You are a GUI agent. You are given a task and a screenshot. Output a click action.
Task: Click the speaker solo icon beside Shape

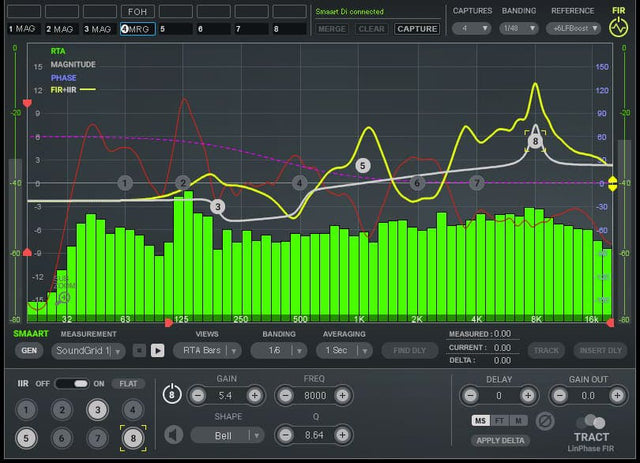point(174,435)
